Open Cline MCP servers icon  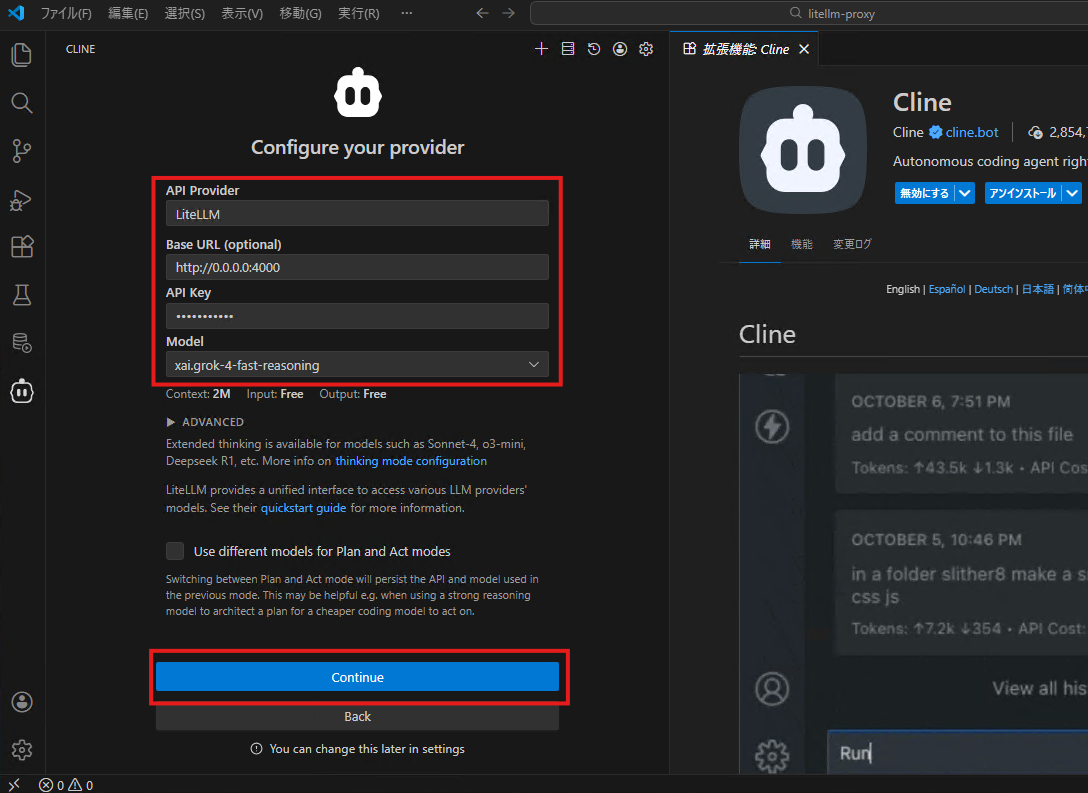(568, 49)
